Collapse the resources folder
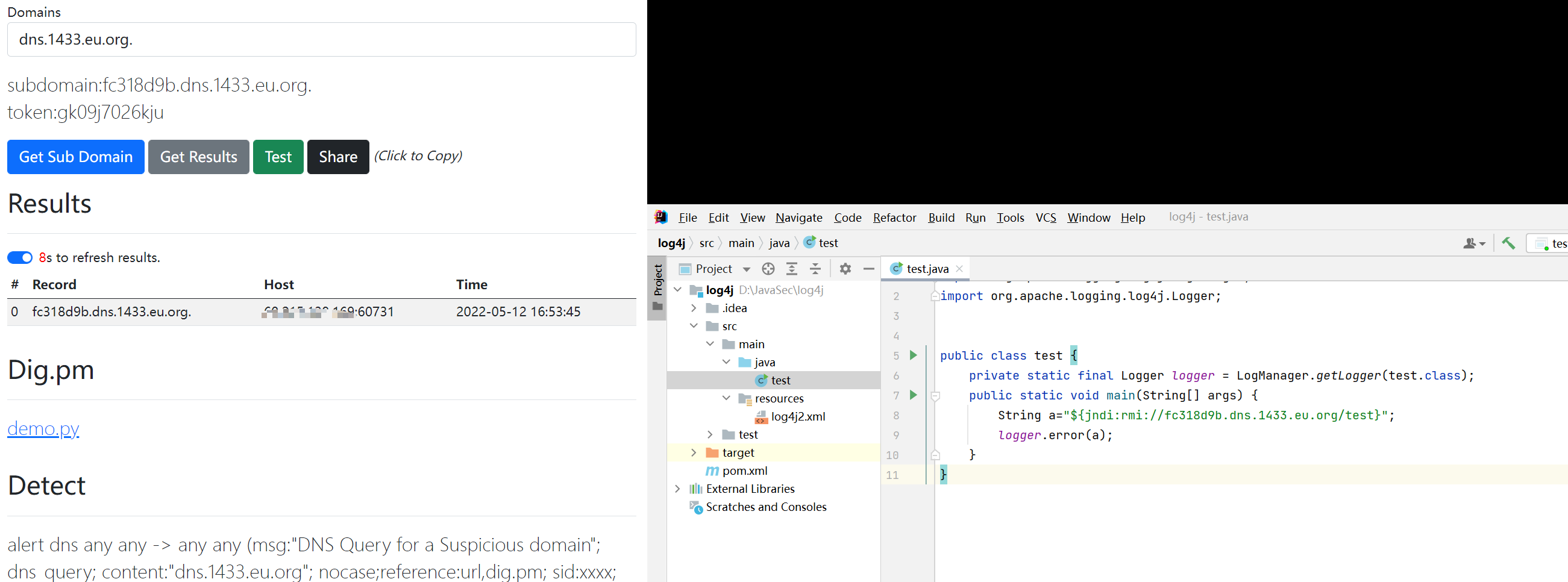Image resolution: width=1568 pixels, height=582 pixels. (726, 398)
